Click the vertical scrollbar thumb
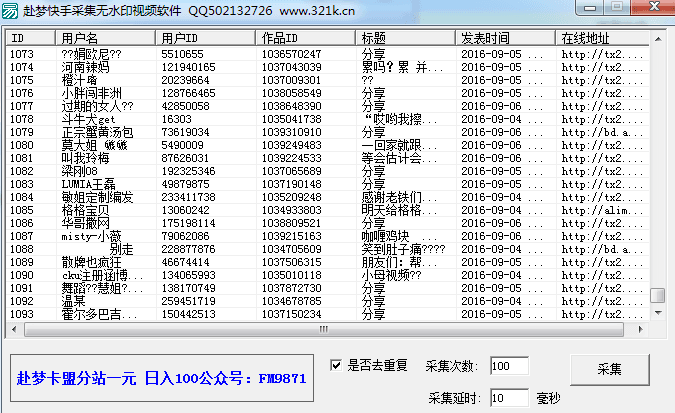675x413 pixels. (658, 295)
